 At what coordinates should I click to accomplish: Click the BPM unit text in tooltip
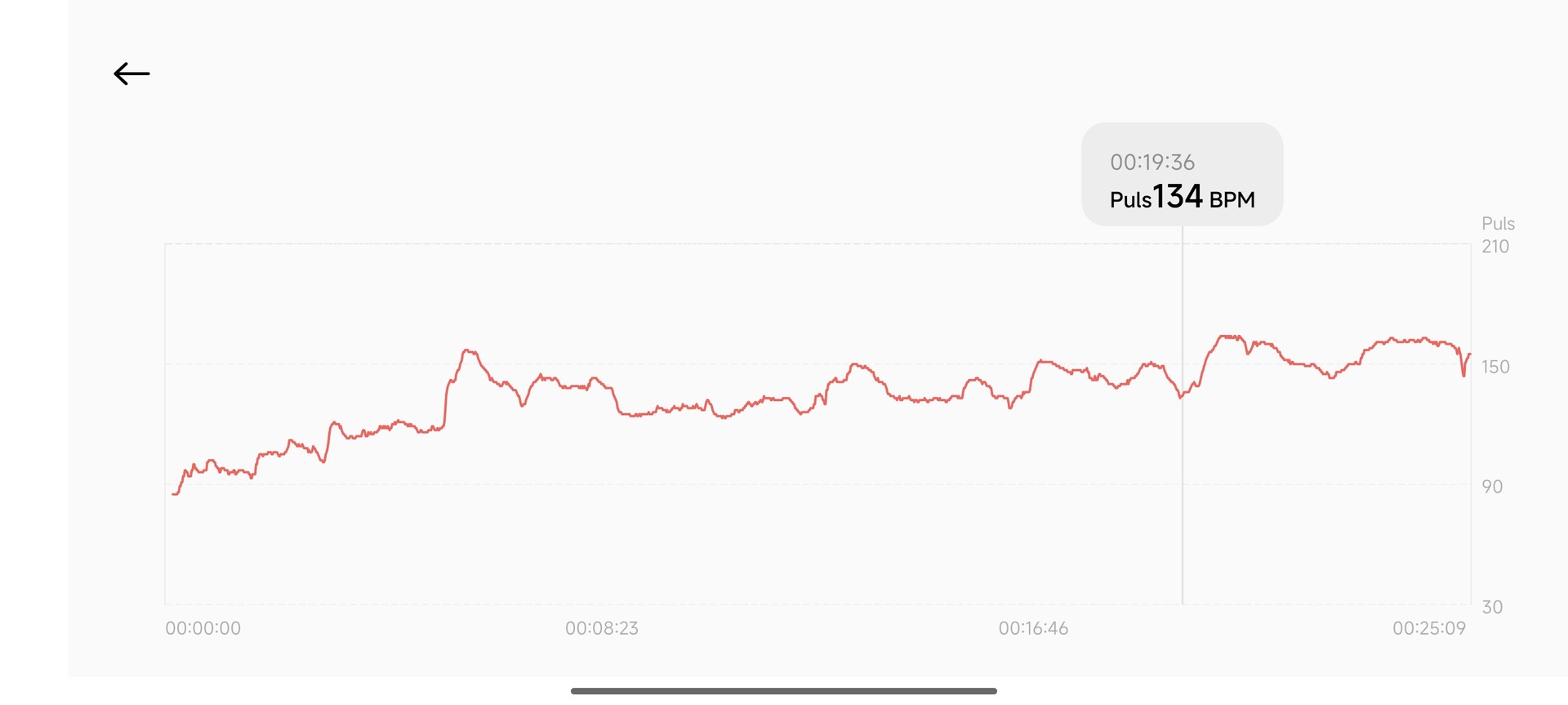point(1232,200)
